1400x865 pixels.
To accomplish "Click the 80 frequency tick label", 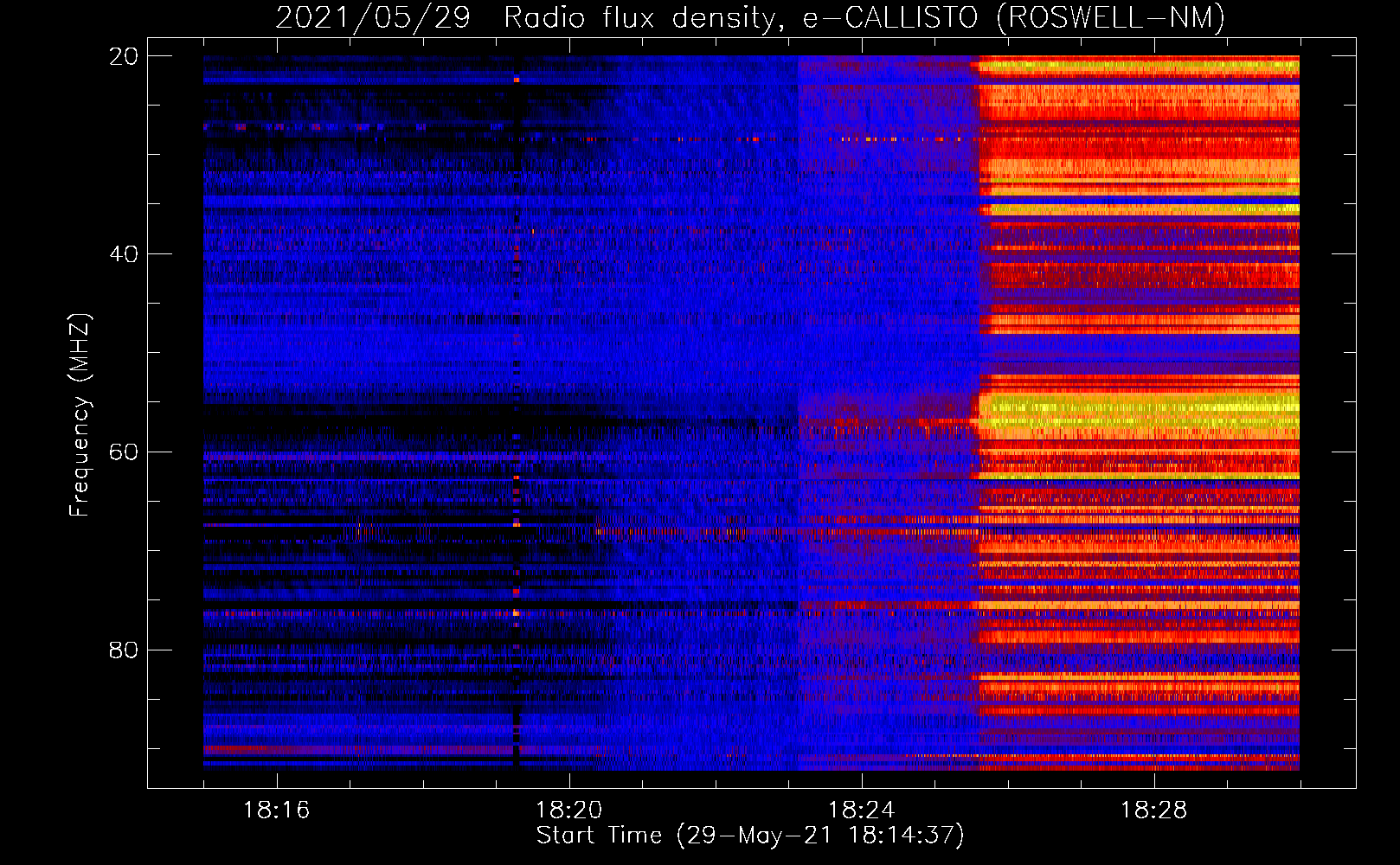I will [x=123, y=650].
